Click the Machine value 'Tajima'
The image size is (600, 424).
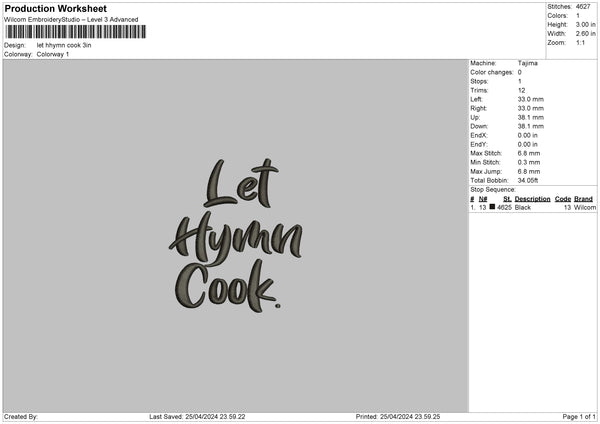point(528,63)
